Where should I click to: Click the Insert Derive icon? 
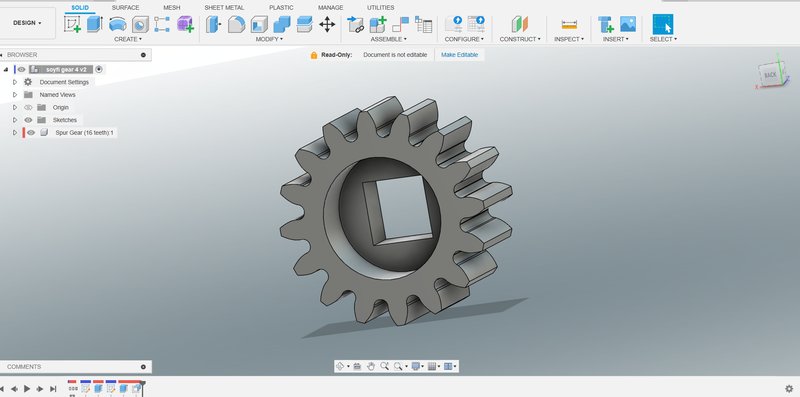[x=605, y=24]
